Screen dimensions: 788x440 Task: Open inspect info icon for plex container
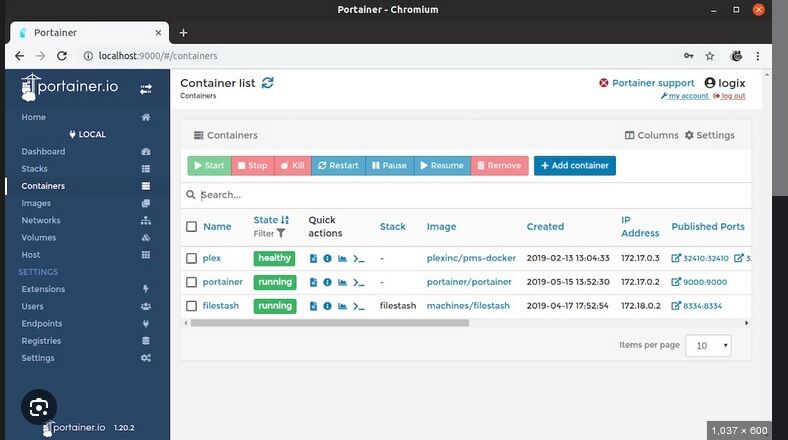327,258
